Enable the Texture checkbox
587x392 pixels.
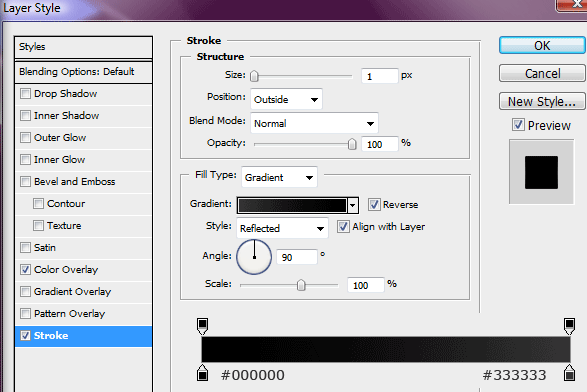click(x=38, y=225)
